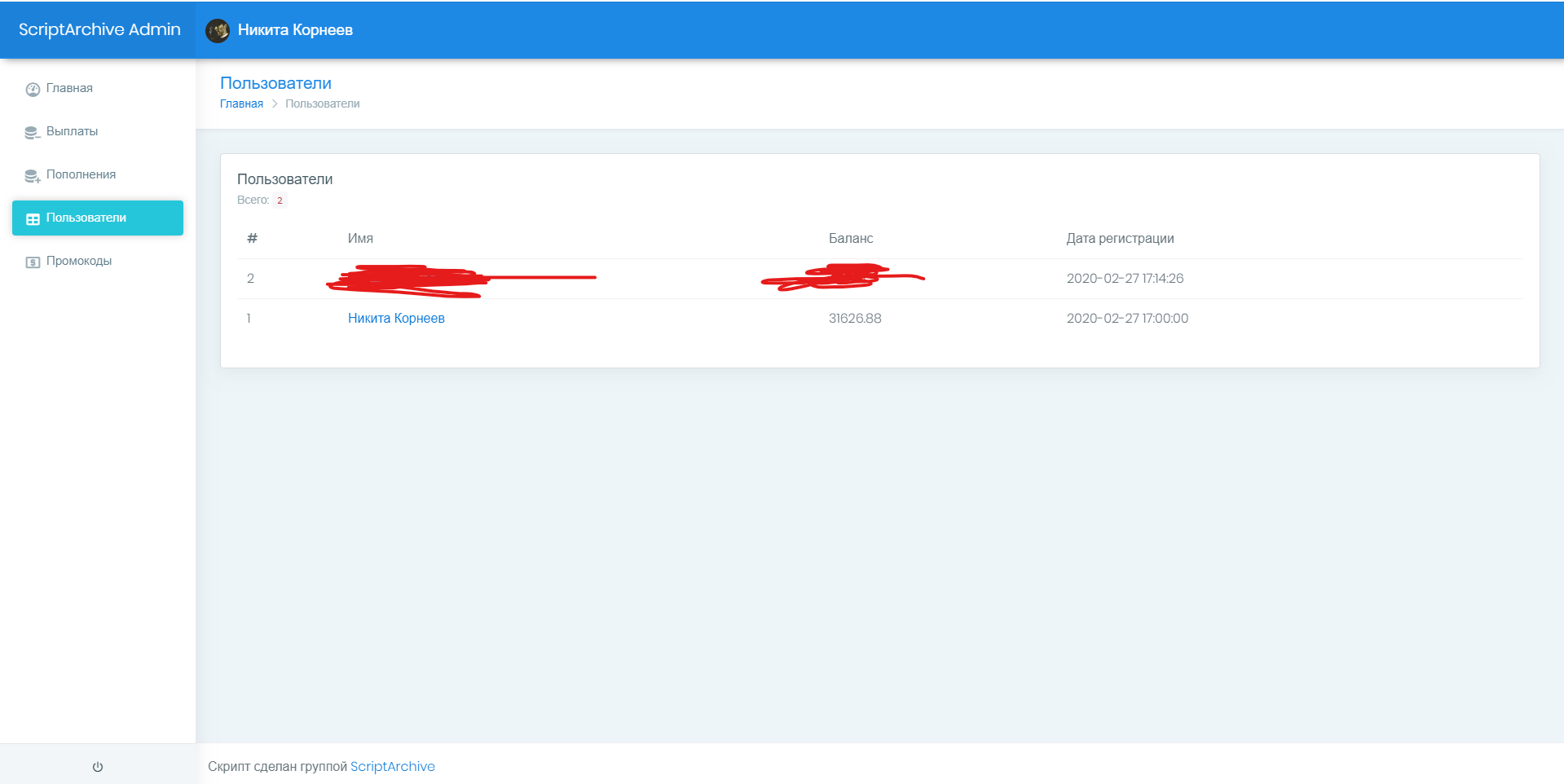Click the Имя column header
This screenshot has width=1564, height=784.
(x=360, y=239)
